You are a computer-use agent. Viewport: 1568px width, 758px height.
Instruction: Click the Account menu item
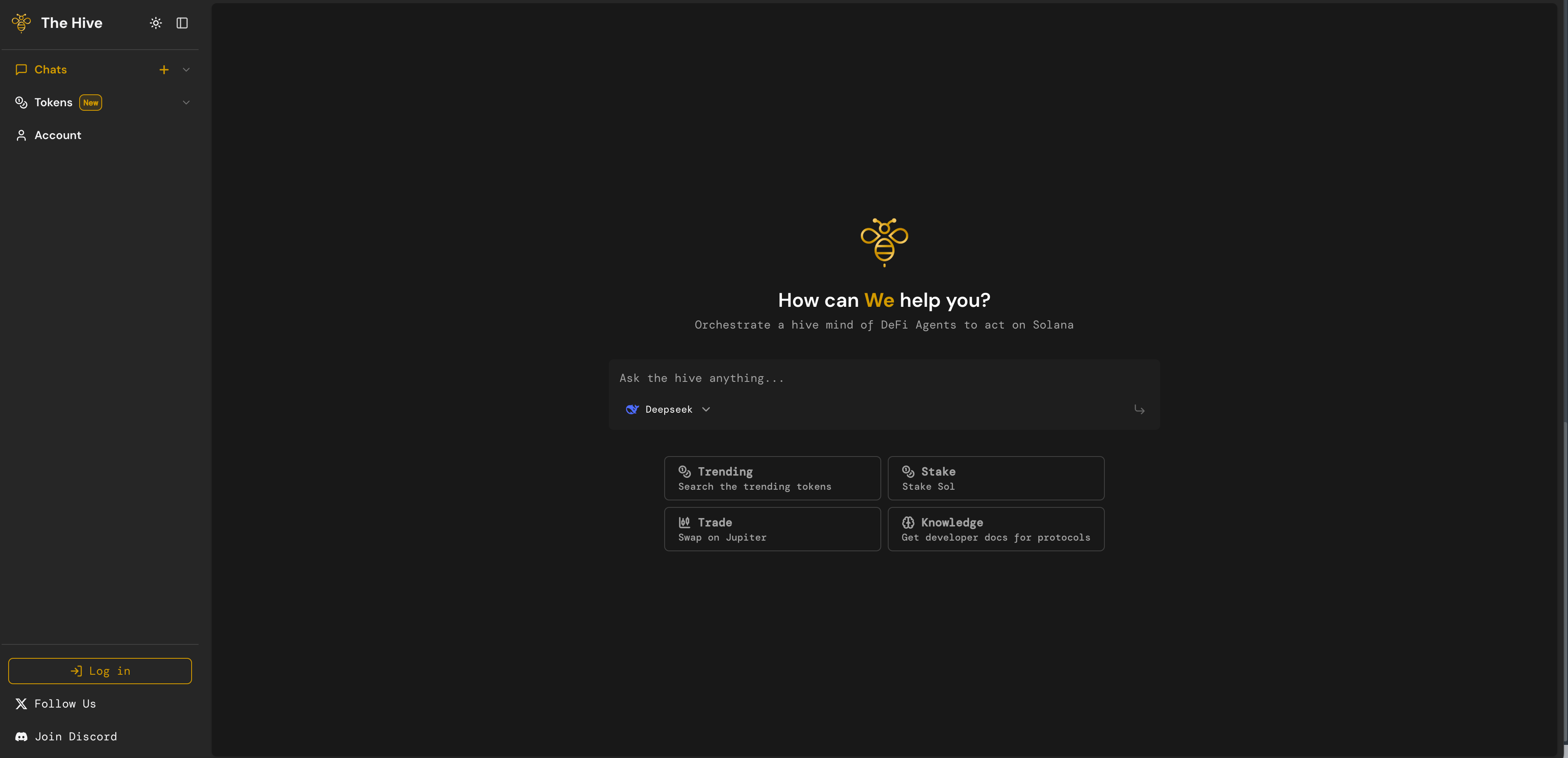tap(57, 135)
